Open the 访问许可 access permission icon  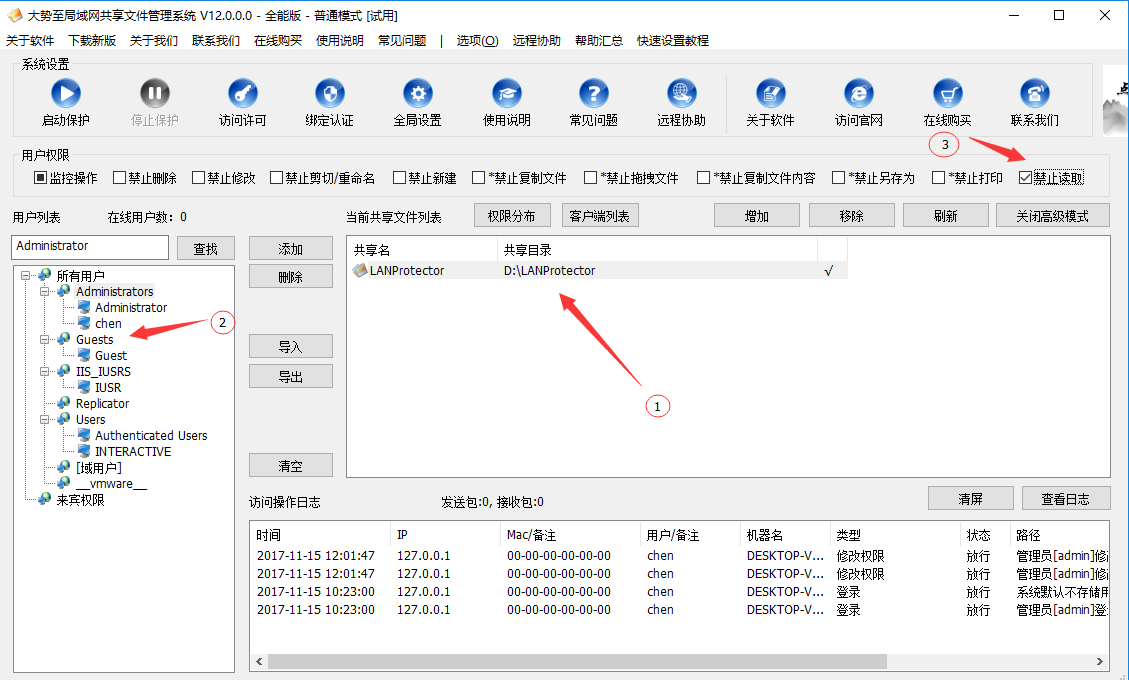[242, 95]
